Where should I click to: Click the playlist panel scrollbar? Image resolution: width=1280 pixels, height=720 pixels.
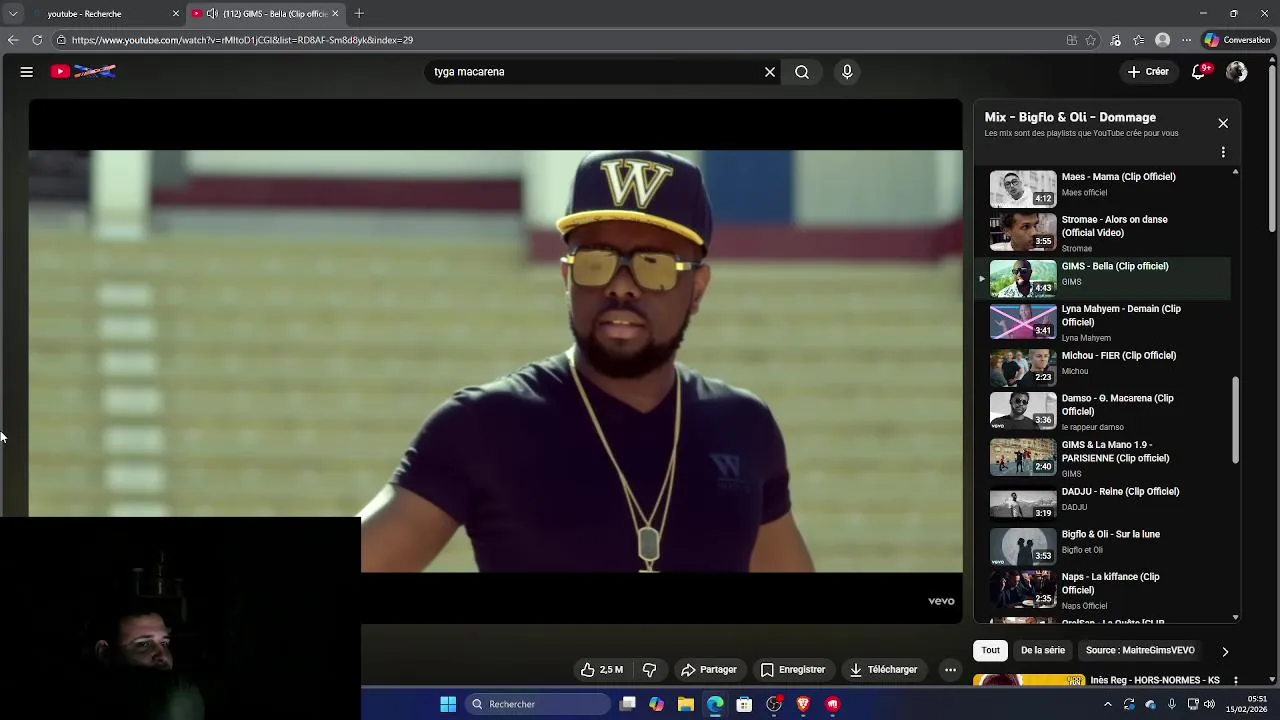(x=1236, y=420)
